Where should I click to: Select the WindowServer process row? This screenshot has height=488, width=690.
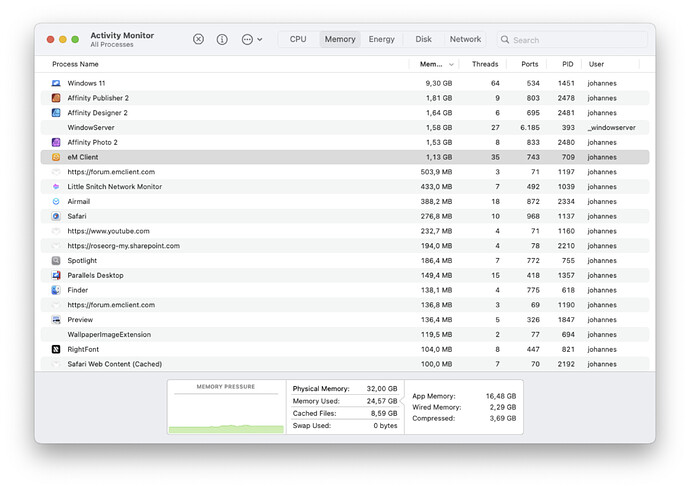pyautogui.click(x=345, y=128)
